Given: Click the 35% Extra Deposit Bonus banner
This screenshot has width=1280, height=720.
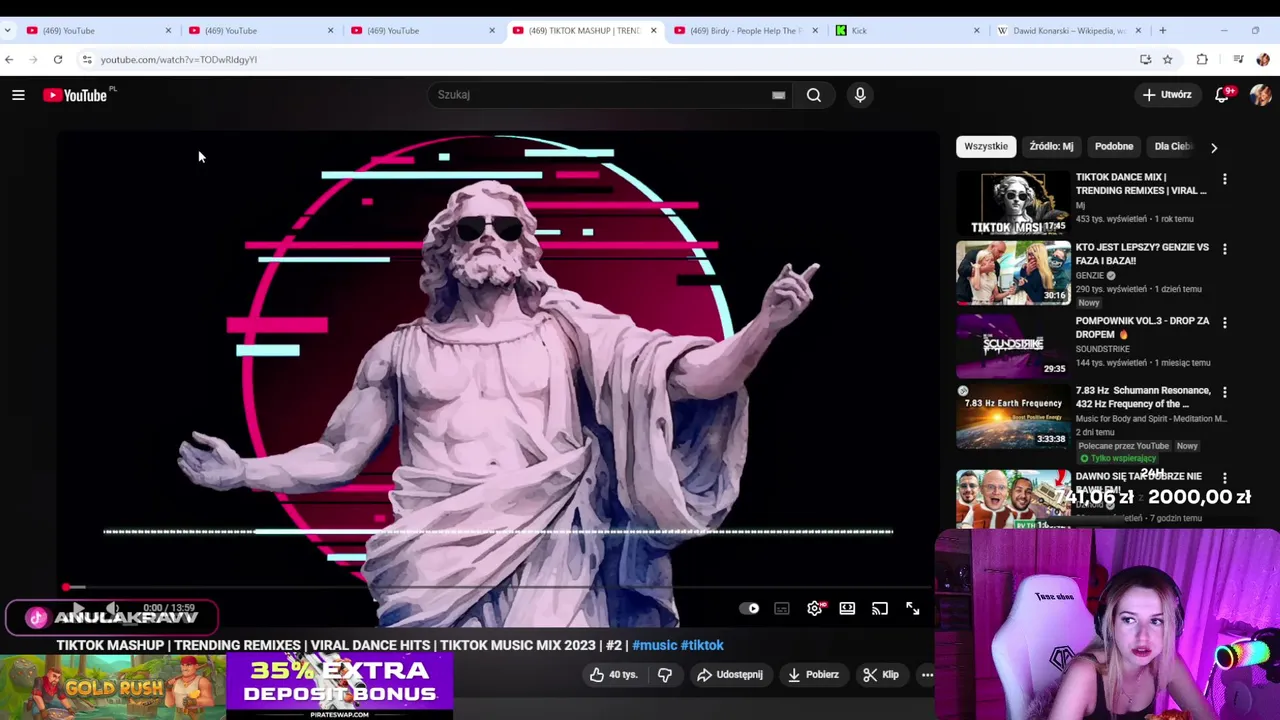Looking at the screenshot, I should tap(340, 688).
